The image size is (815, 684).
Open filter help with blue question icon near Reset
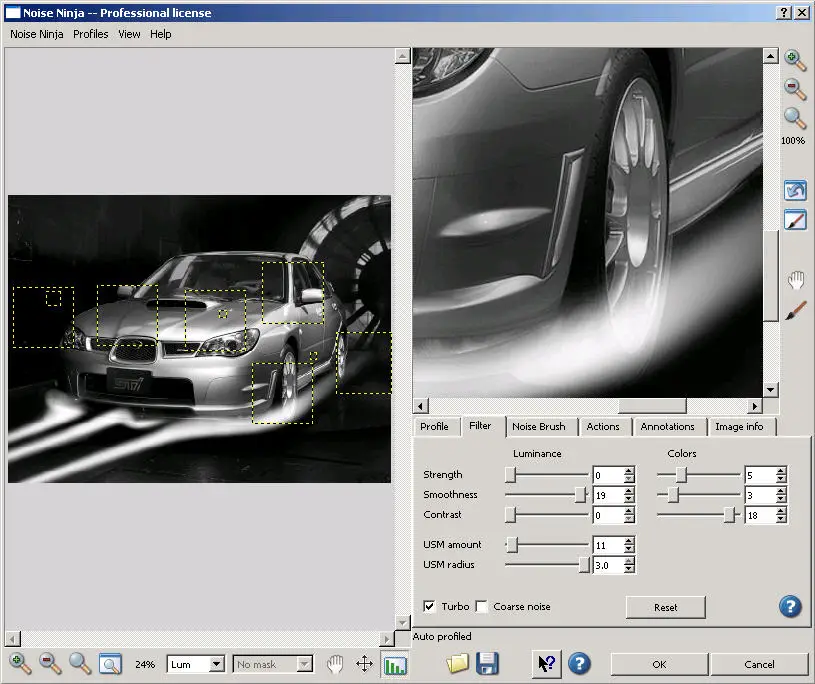pyautogui.click(x=790, y=607)
